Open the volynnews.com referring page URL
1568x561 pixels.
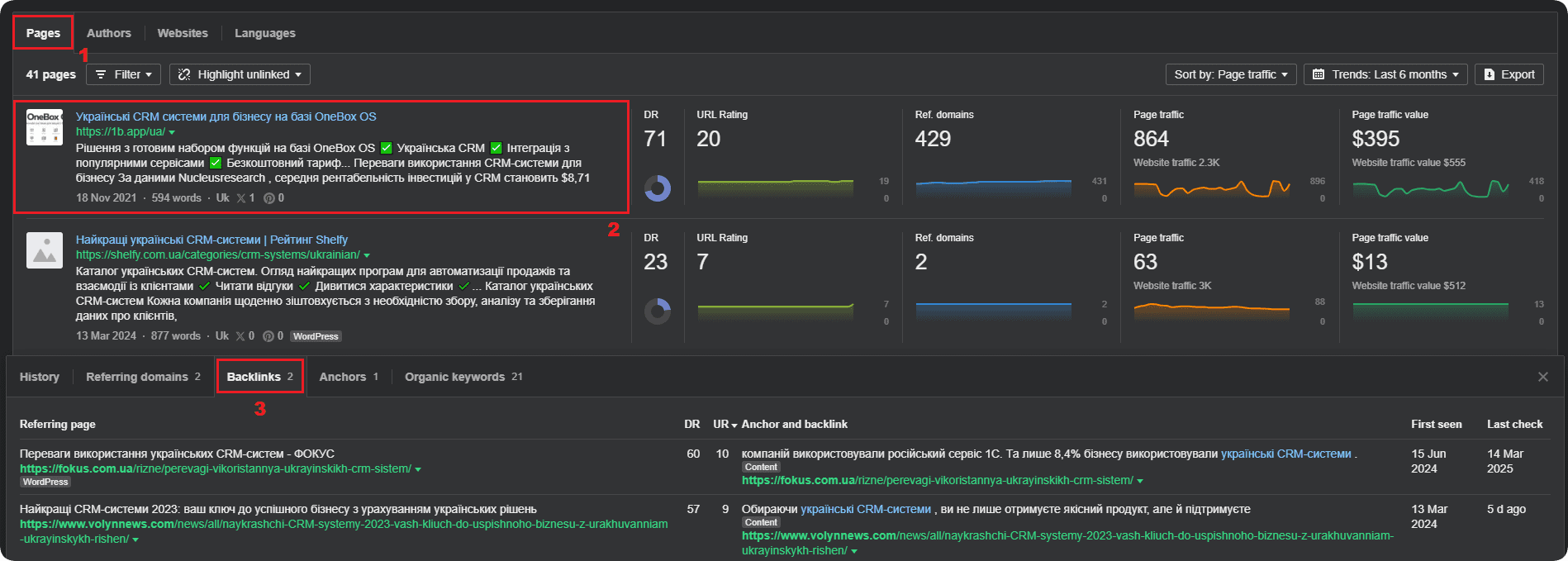344,531
